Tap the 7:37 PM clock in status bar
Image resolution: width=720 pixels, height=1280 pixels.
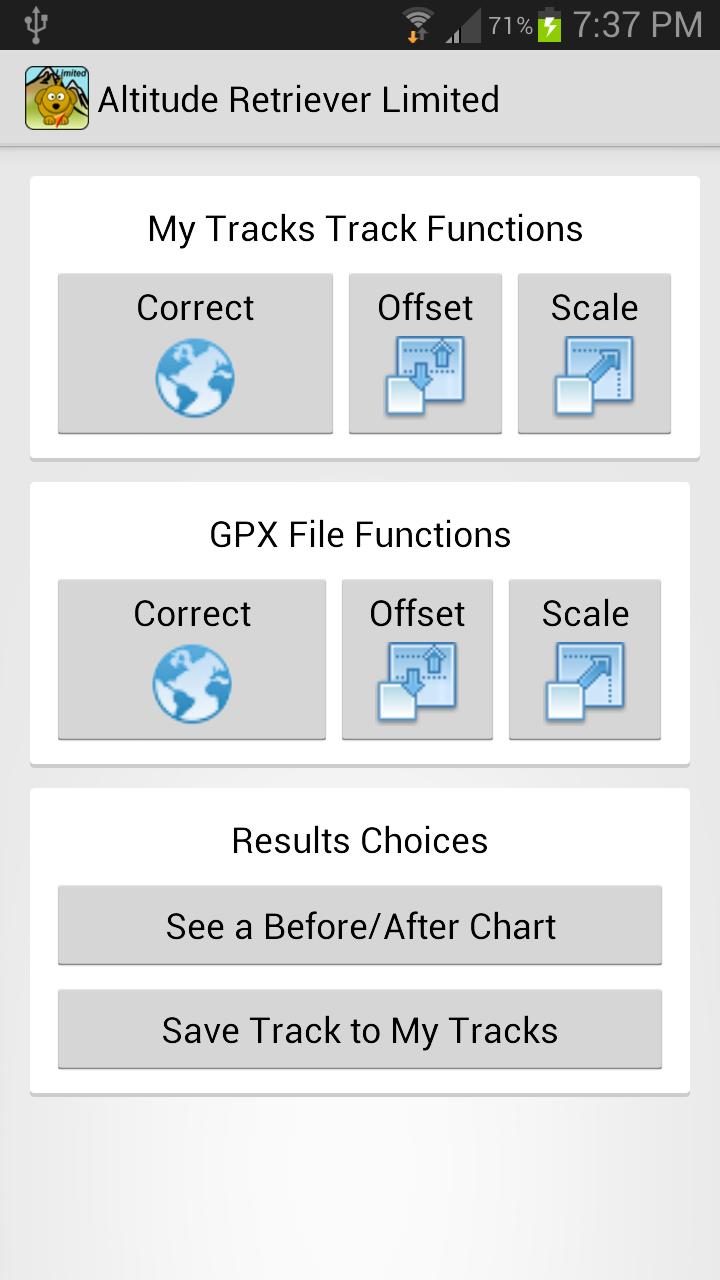[x=638, y=25]
